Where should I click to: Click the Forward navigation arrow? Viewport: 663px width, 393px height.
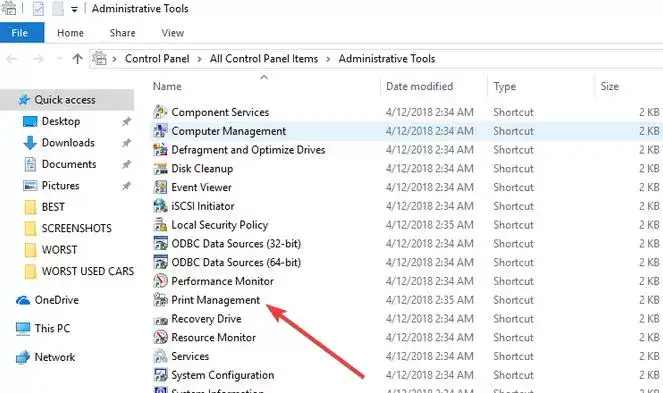tap(38, 59)
